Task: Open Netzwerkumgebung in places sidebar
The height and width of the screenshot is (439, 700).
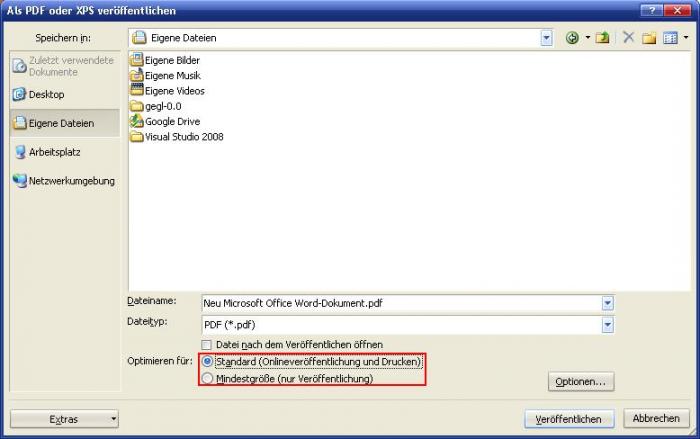Action: (64, 181)
